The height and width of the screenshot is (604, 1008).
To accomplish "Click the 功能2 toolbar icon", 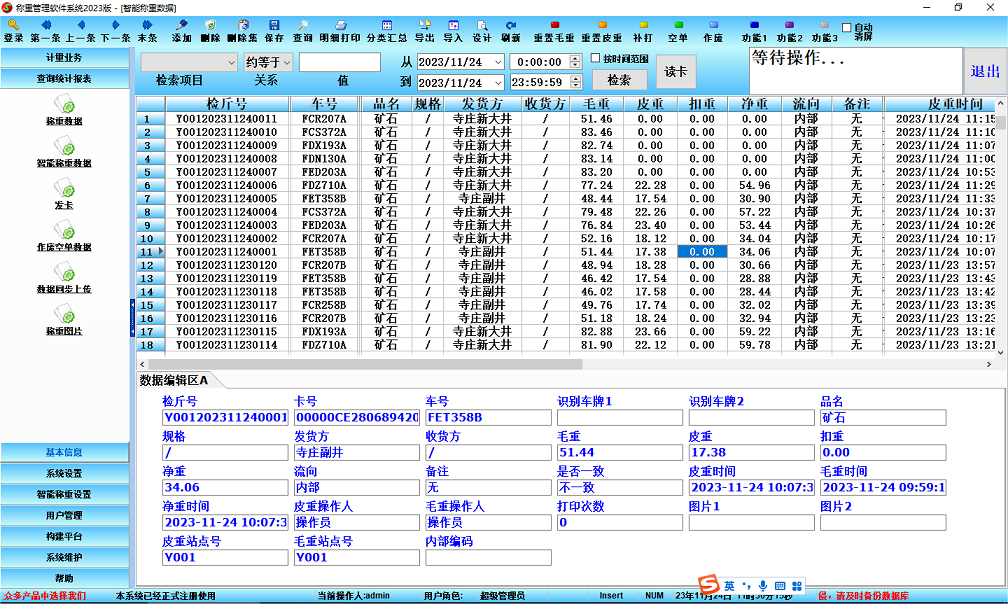I will click(x=789, y=31).
